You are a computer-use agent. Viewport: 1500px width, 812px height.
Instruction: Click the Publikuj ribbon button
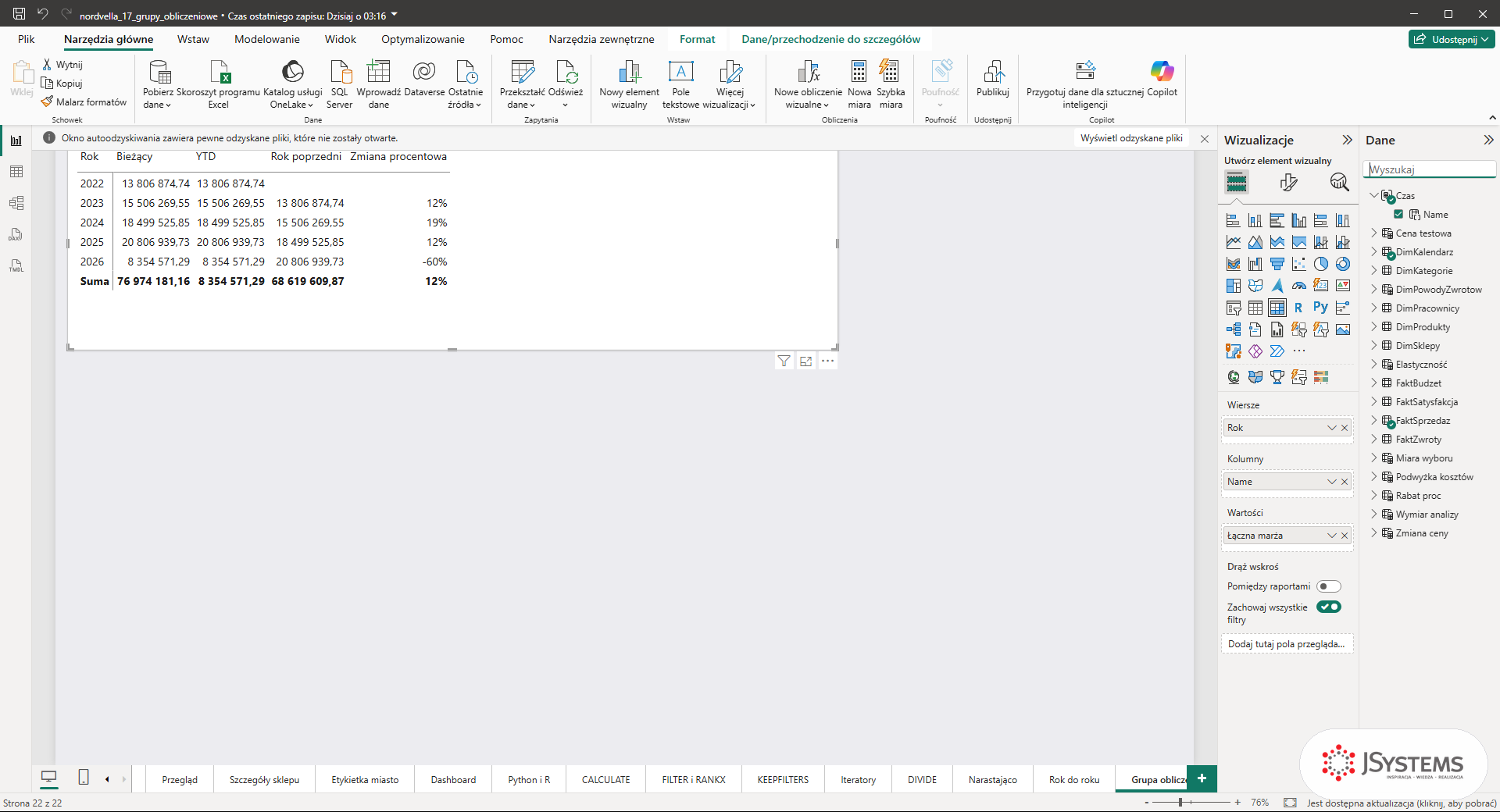tap(993, 79)
